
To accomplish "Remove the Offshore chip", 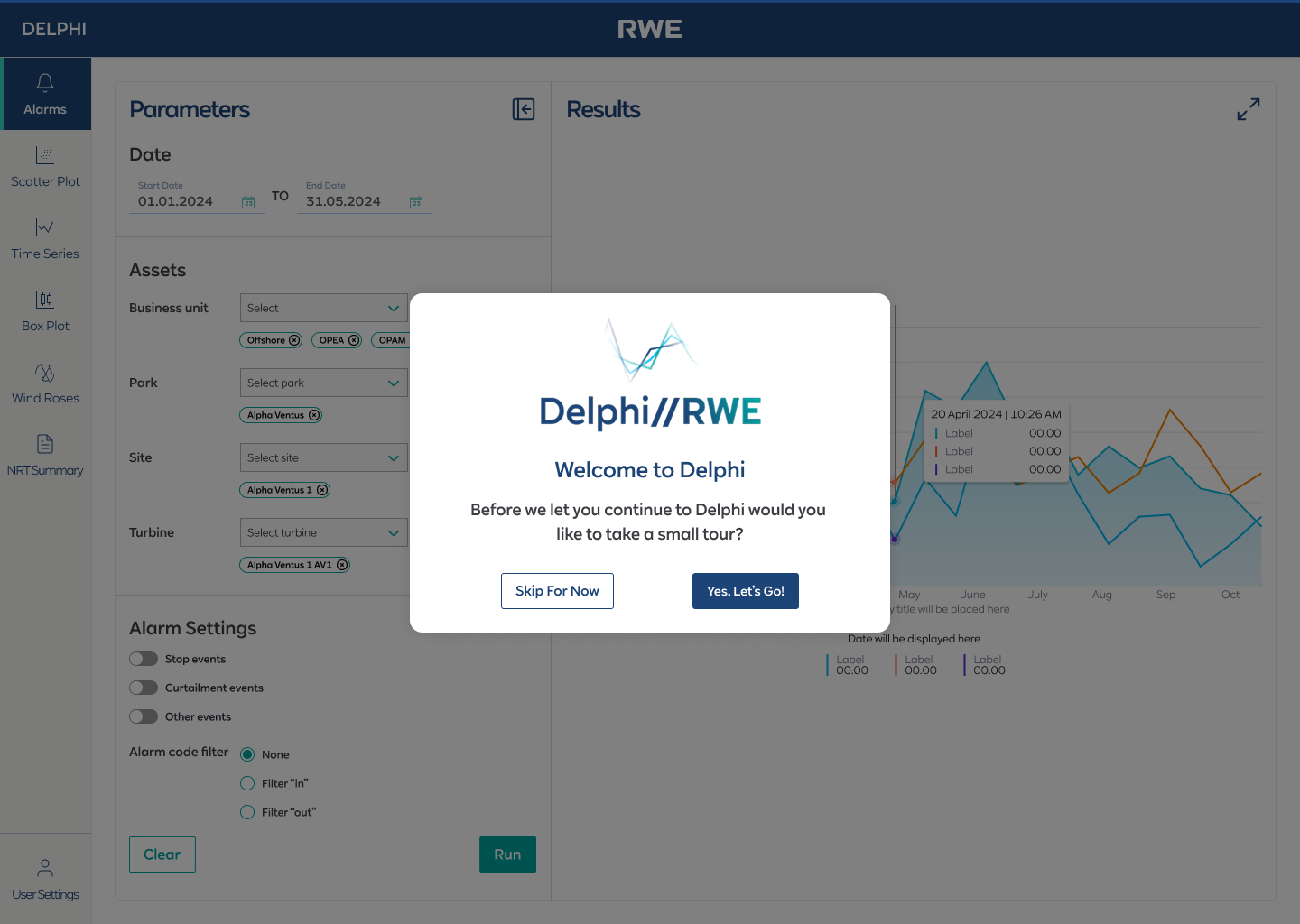I will point(294,340).
